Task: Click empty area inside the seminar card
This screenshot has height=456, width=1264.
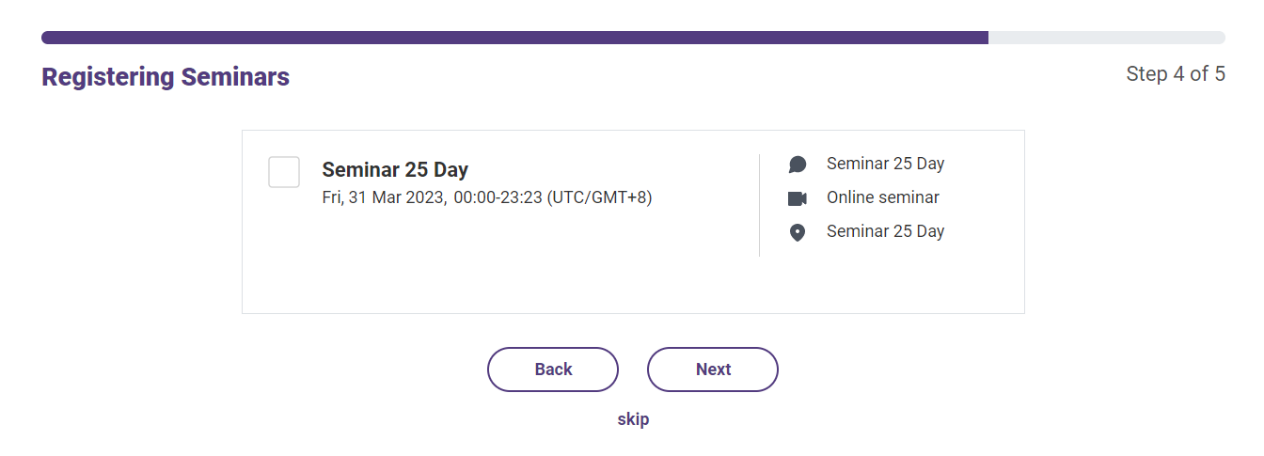Action: [500, 265]
